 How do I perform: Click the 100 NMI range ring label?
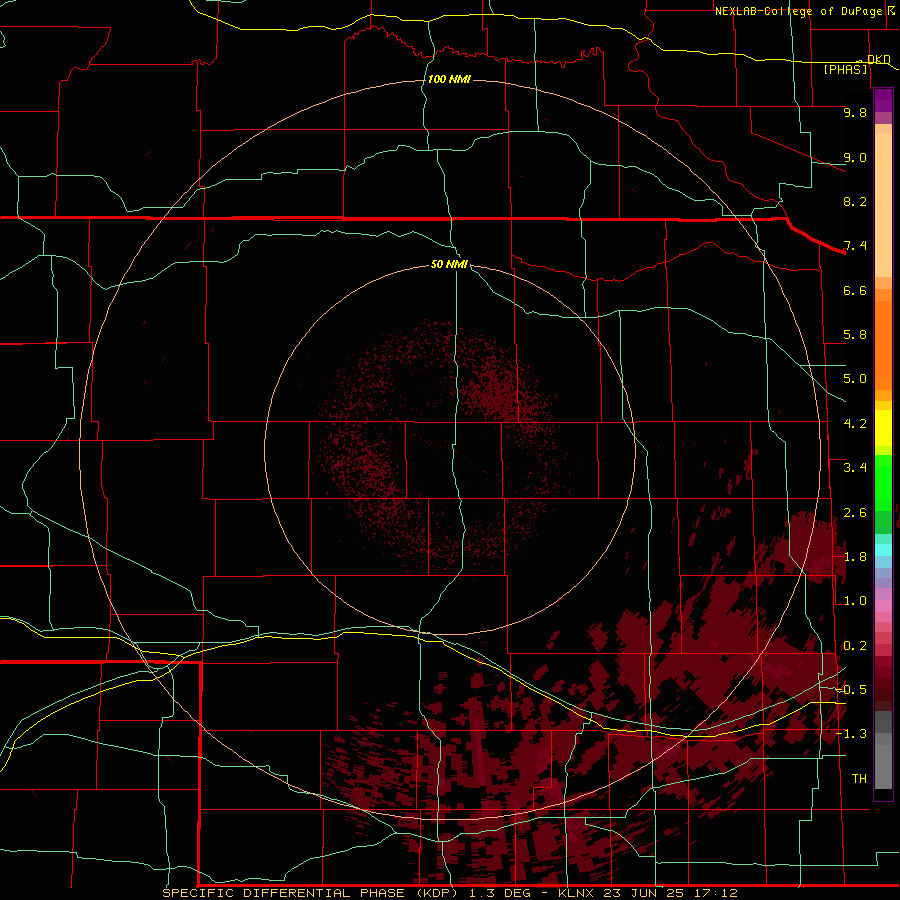(x=449, y=79)
